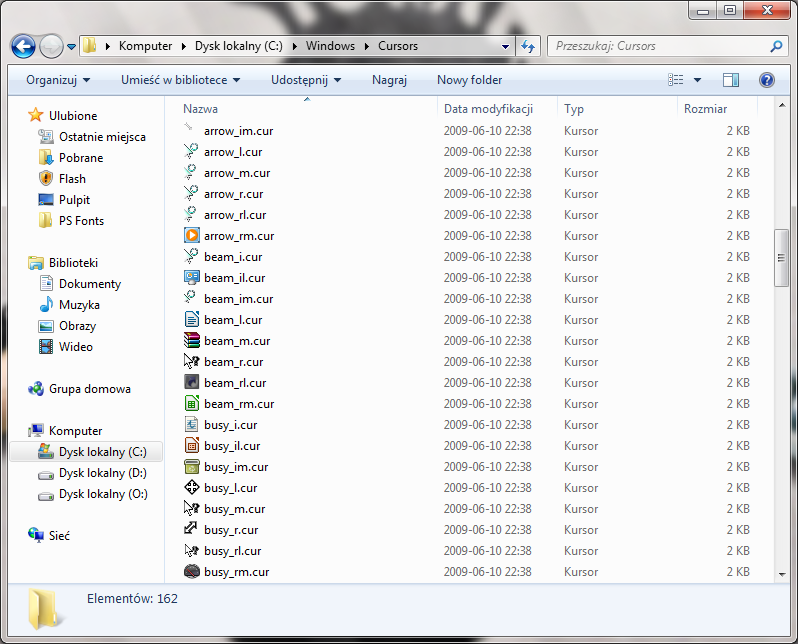The height and width of the screenshot is (644, 798).
Task: Click the vertical scrollbar thumb
Action: point(781,258)
